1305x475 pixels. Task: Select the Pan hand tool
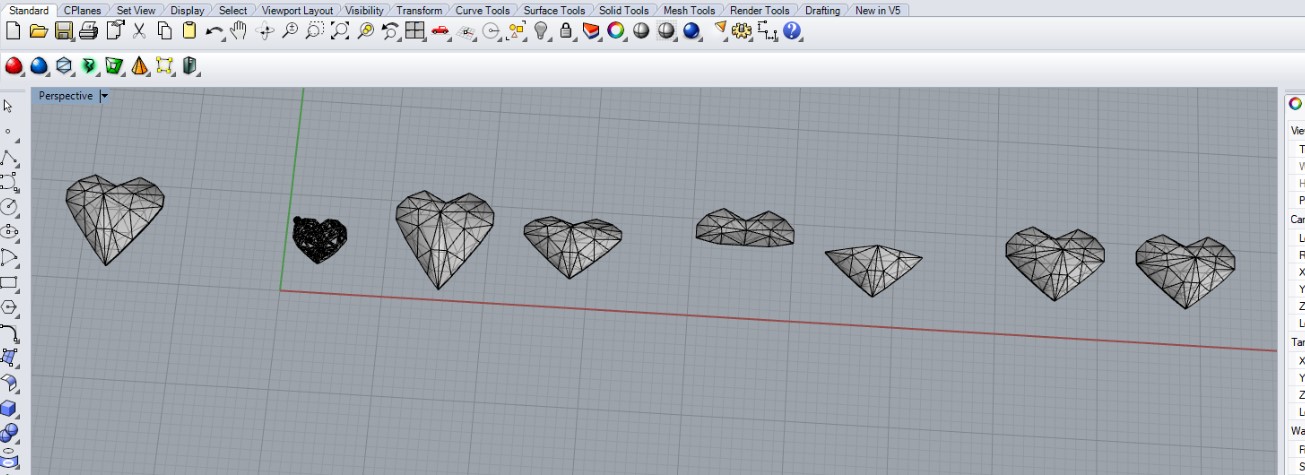coord(239,31)
